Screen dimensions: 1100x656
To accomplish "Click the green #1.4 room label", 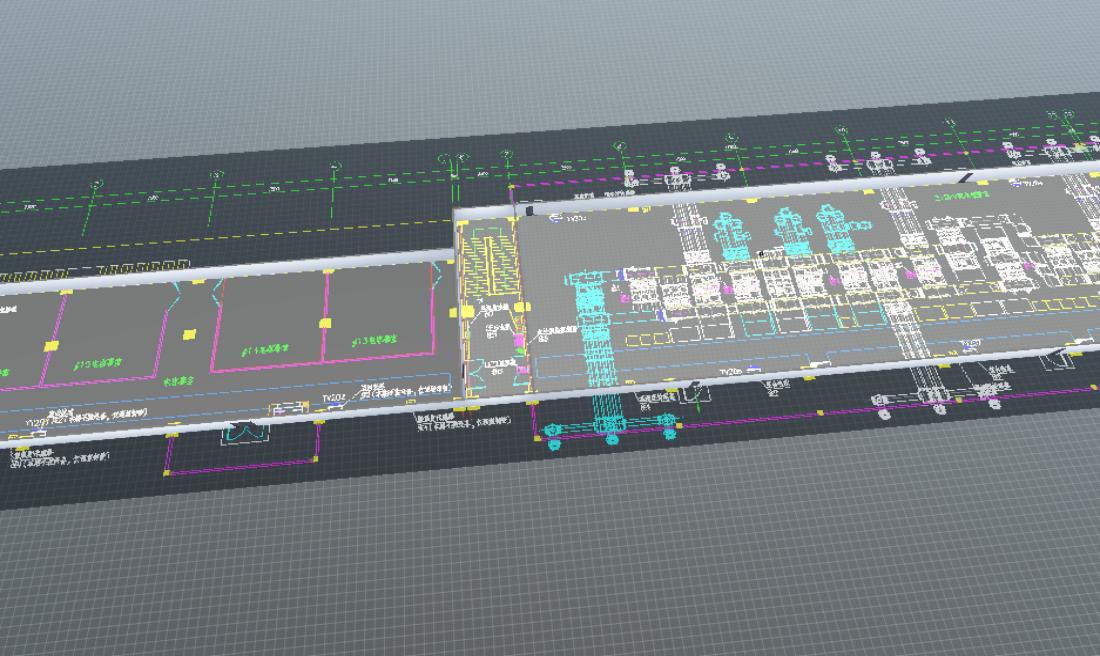I will tap(259, 351).
